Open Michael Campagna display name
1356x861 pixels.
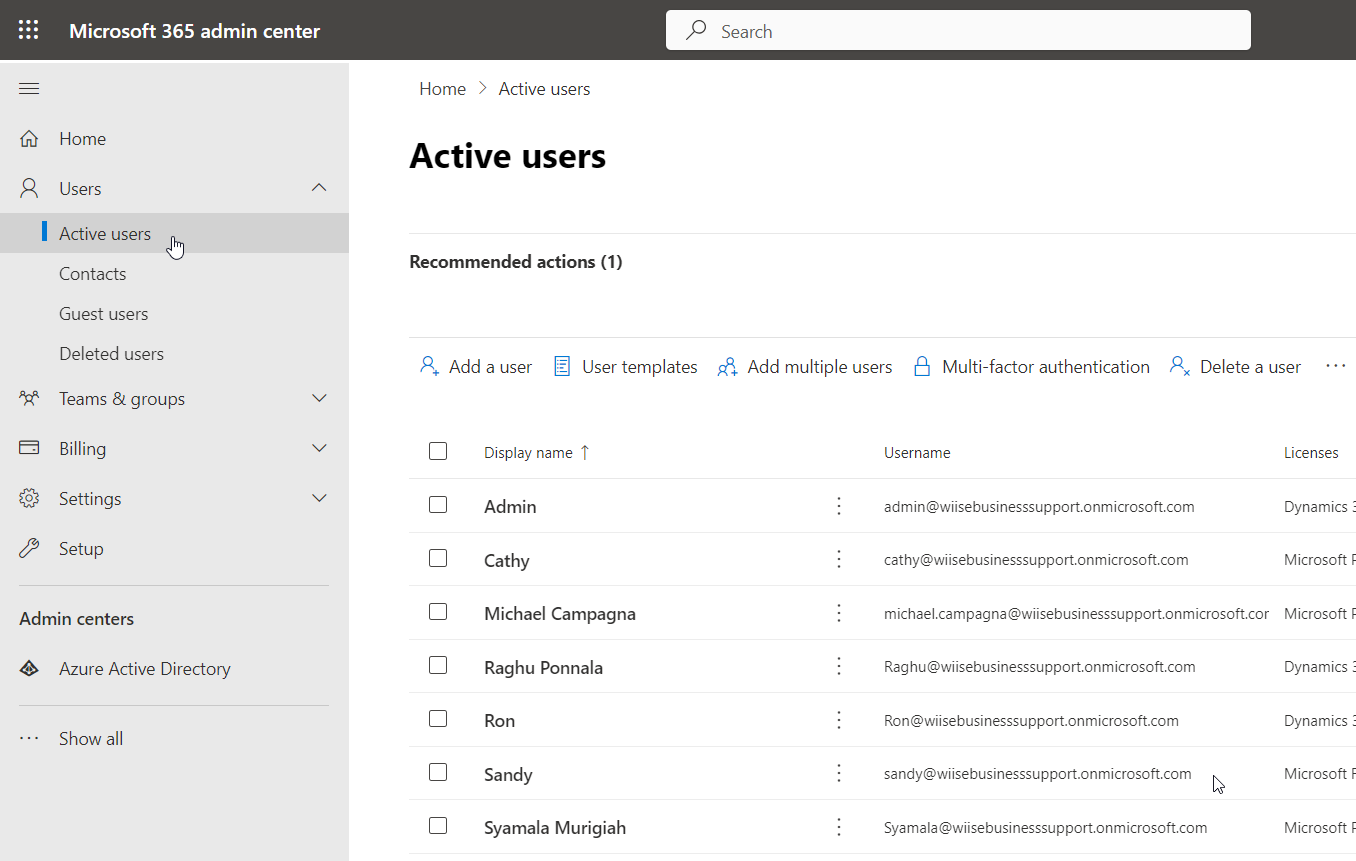point(560,614)
